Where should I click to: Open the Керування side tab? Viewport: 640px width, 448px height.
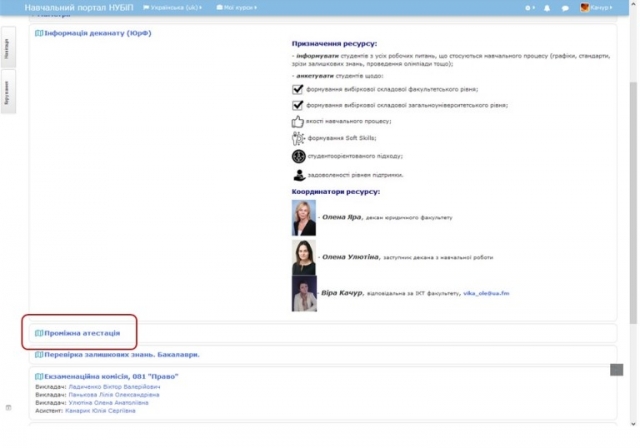click(x=8, y=92)
